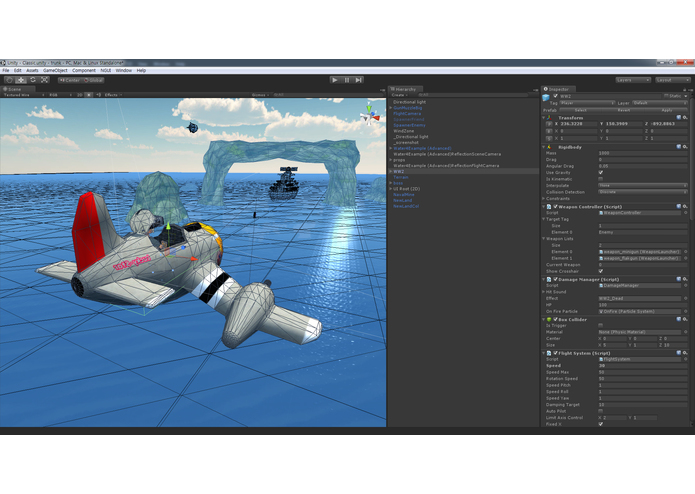
Task: Open the Component menu
Action: [x=84, y=70]
